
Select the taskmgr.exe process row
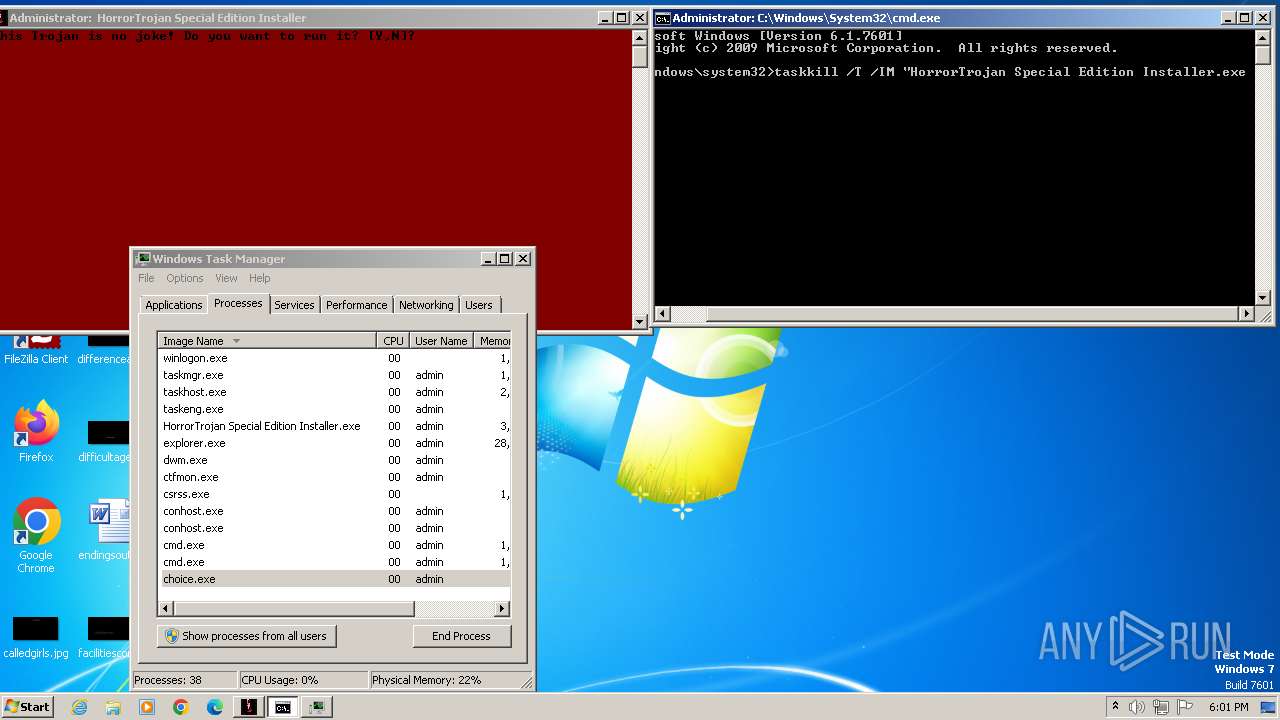(x=334, y=375)
